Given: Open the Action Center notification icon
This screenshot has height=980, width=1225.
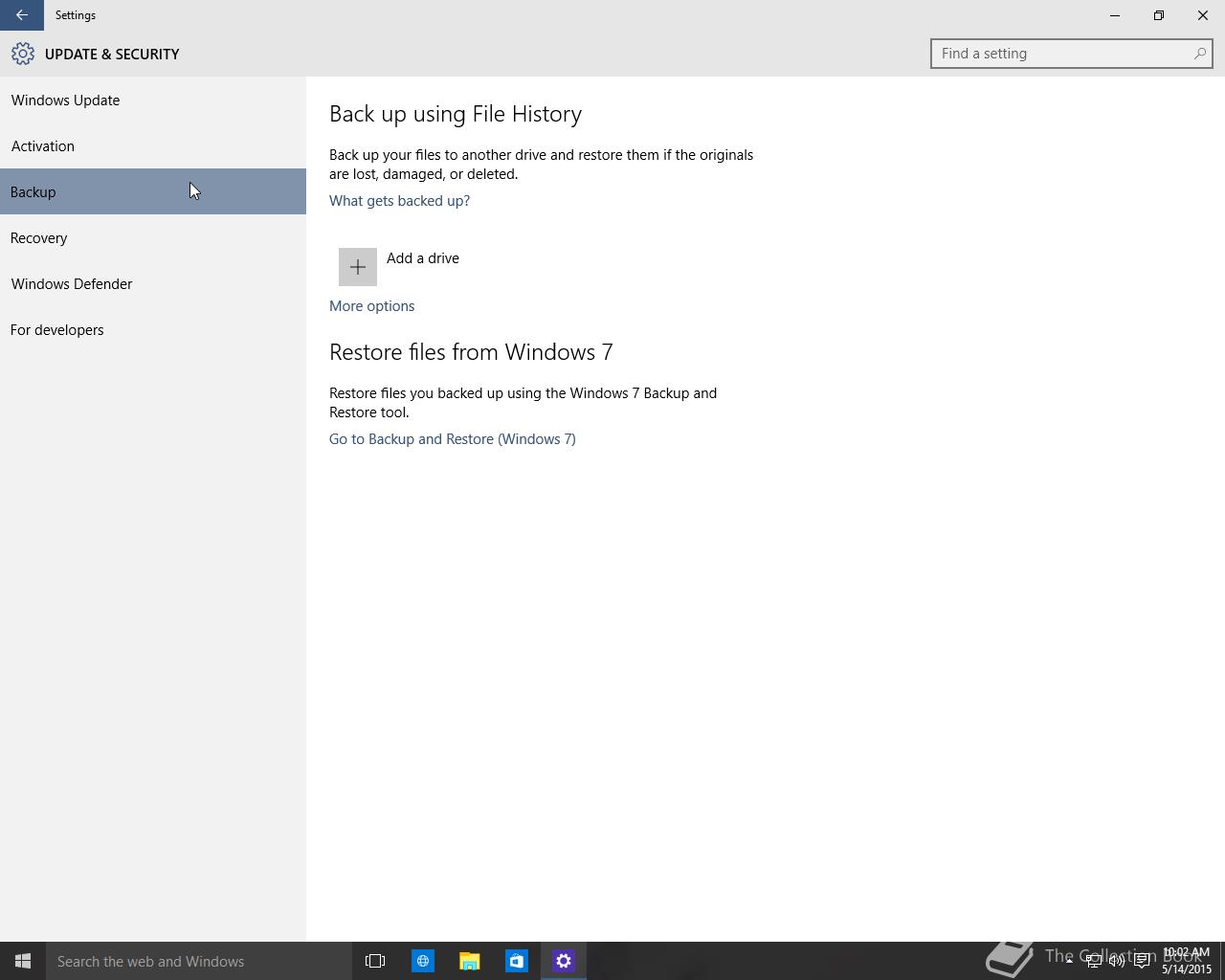Looking at the screenshot, I should coord(1142,961).
